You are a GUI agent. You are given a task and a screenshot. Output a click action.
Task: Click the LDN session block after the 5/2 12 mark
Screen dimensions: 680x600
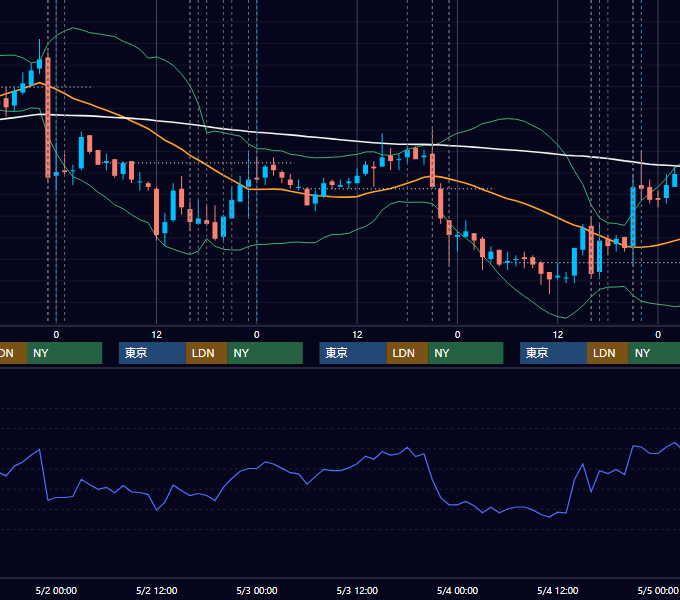tap(206, 353)
